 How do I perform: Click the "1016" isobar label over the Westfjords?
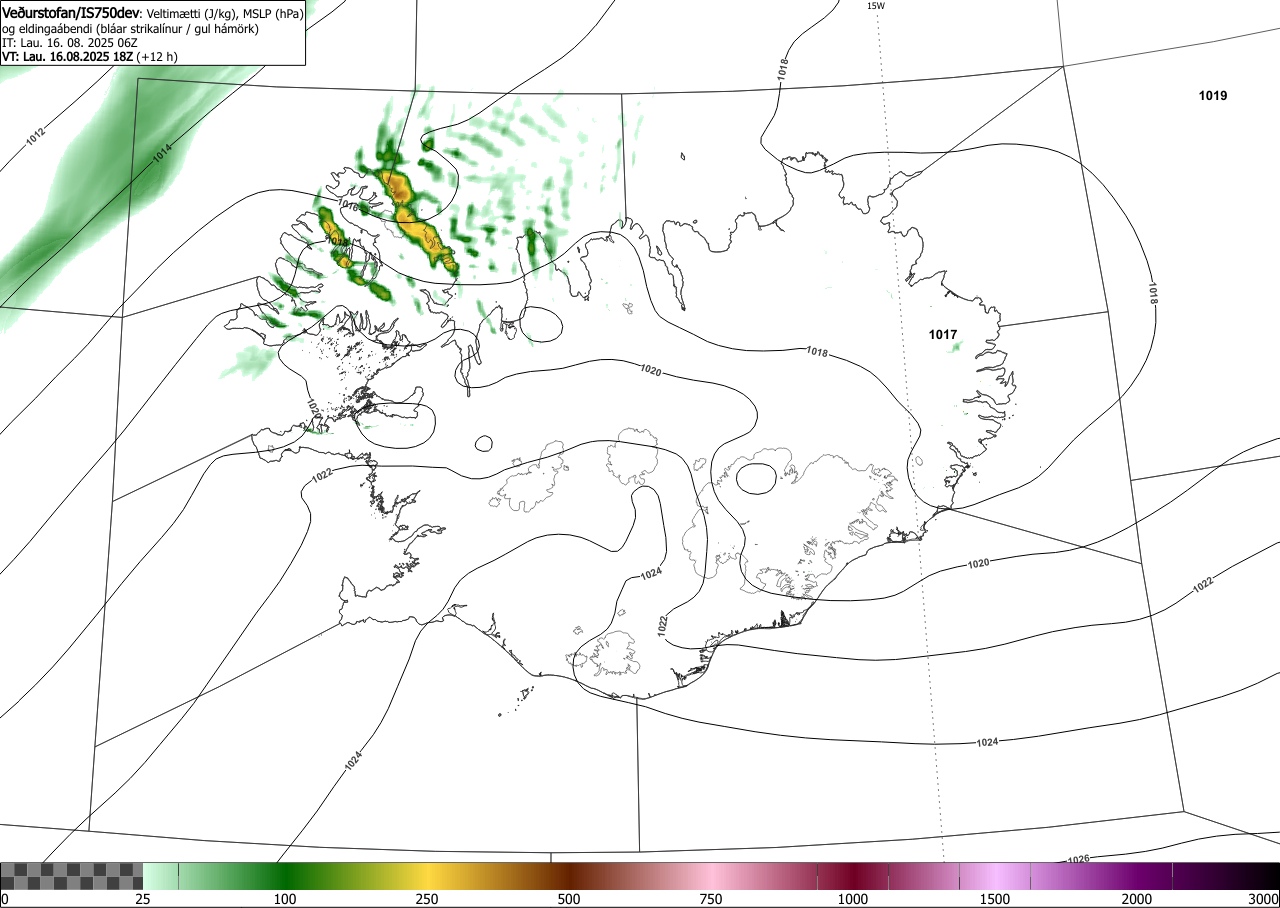[347, 204]
